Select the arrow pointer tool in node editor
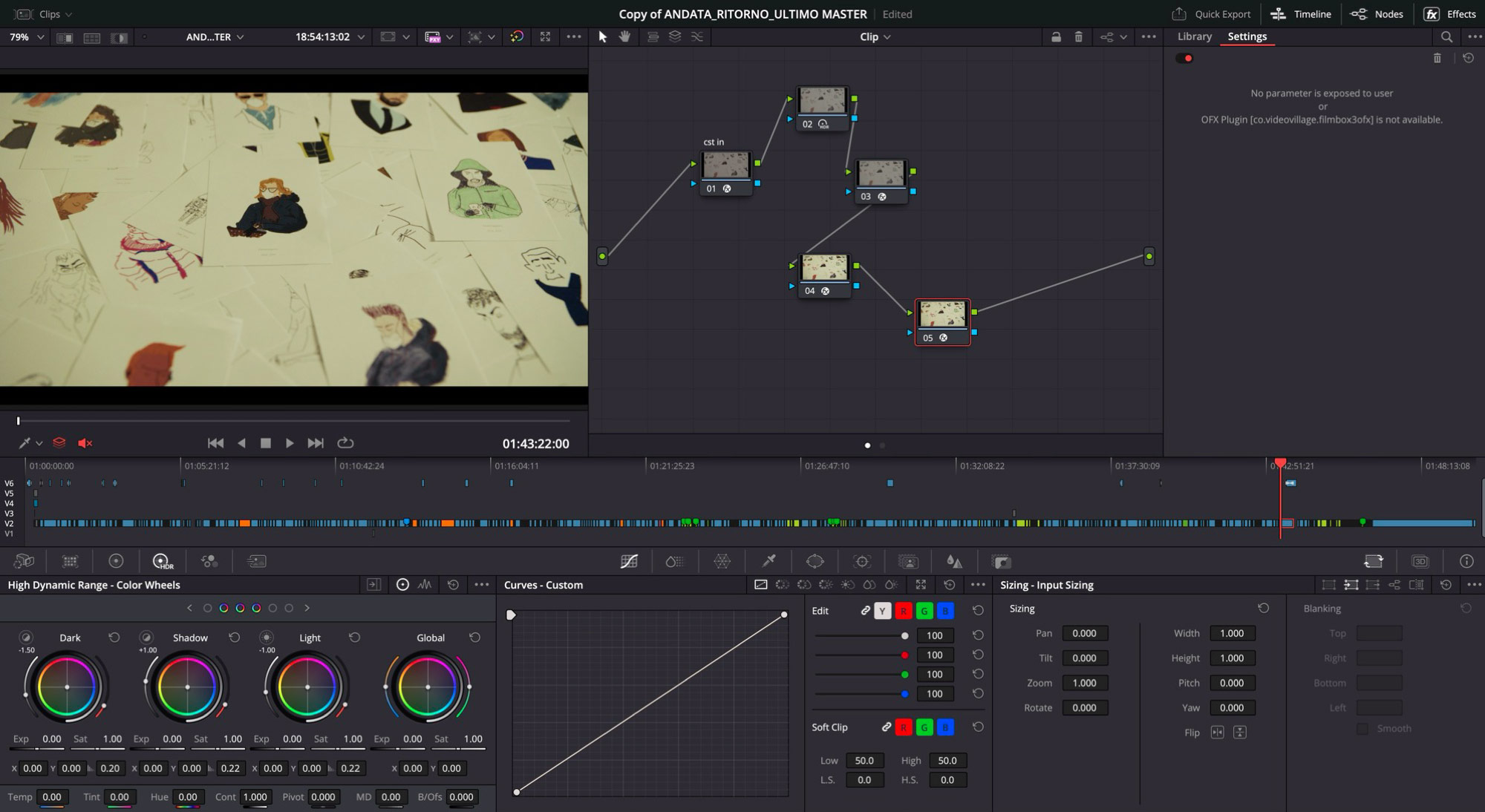The image size is (1485, 812). click(x=602, y=36)
